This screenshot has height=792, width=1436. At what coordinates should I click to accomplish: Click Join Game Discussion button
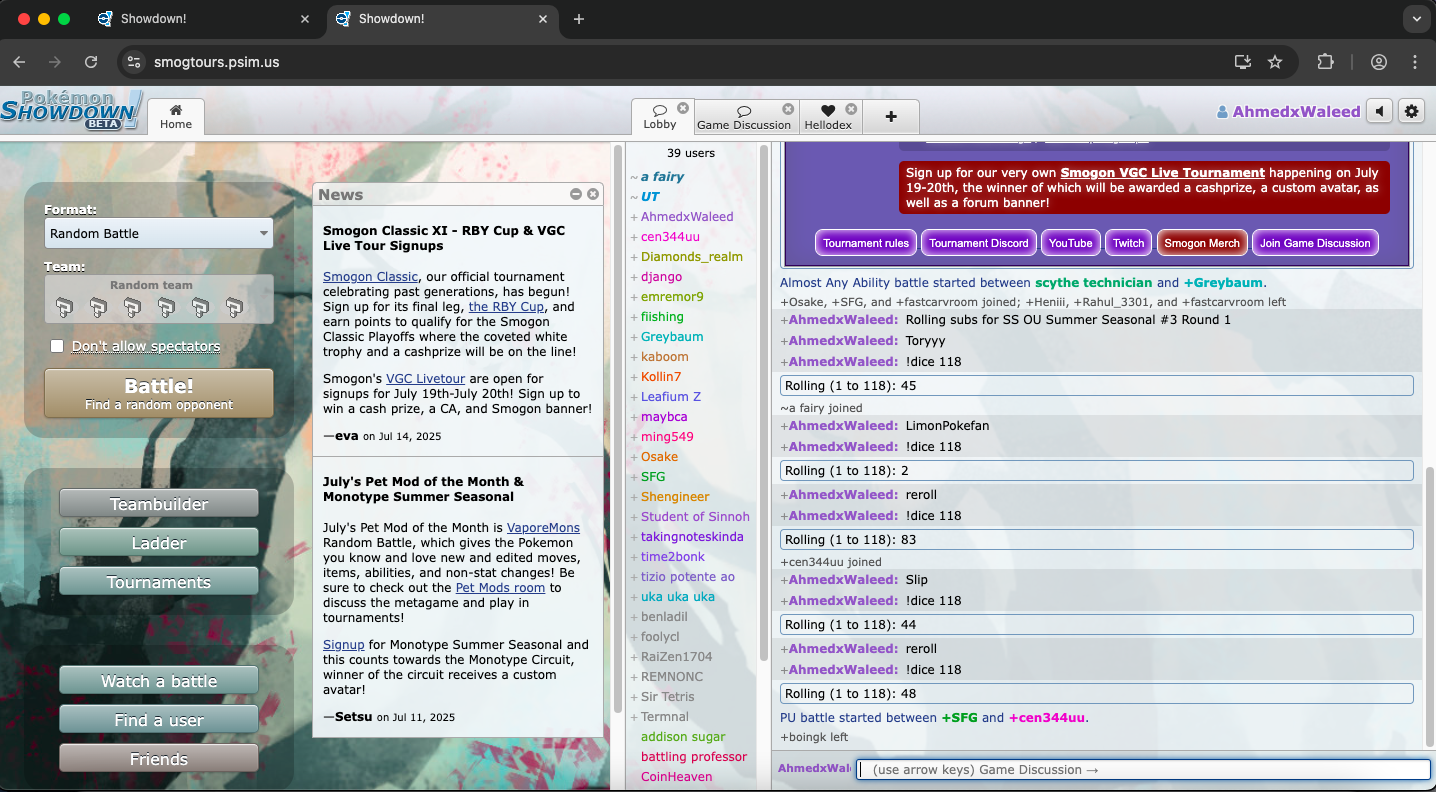coord(1315,243)
